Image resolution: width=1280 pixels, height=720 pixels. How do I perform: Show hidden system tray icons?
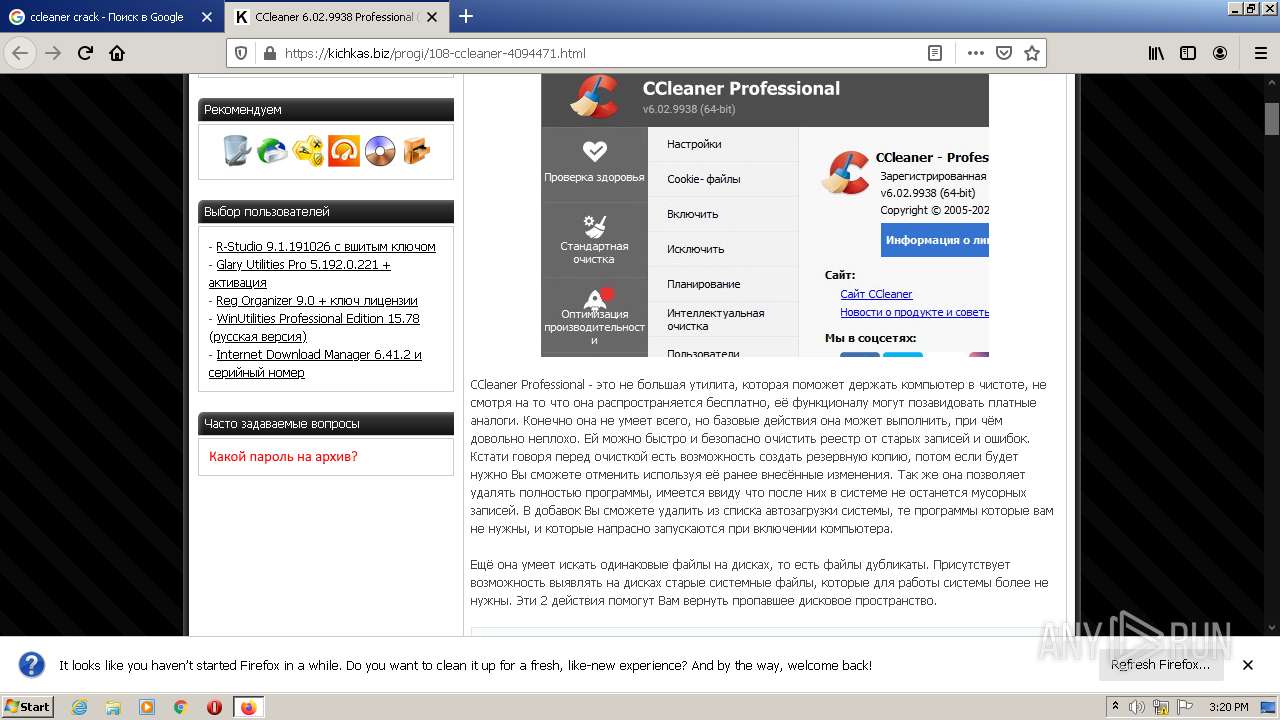pos(1116,706)
